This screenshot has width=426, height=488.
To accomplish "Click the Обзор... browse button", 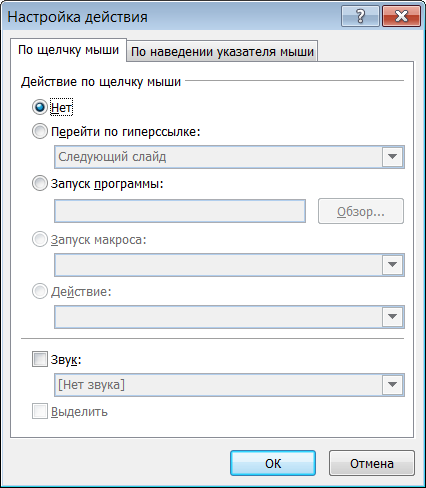I will [361, 211].
